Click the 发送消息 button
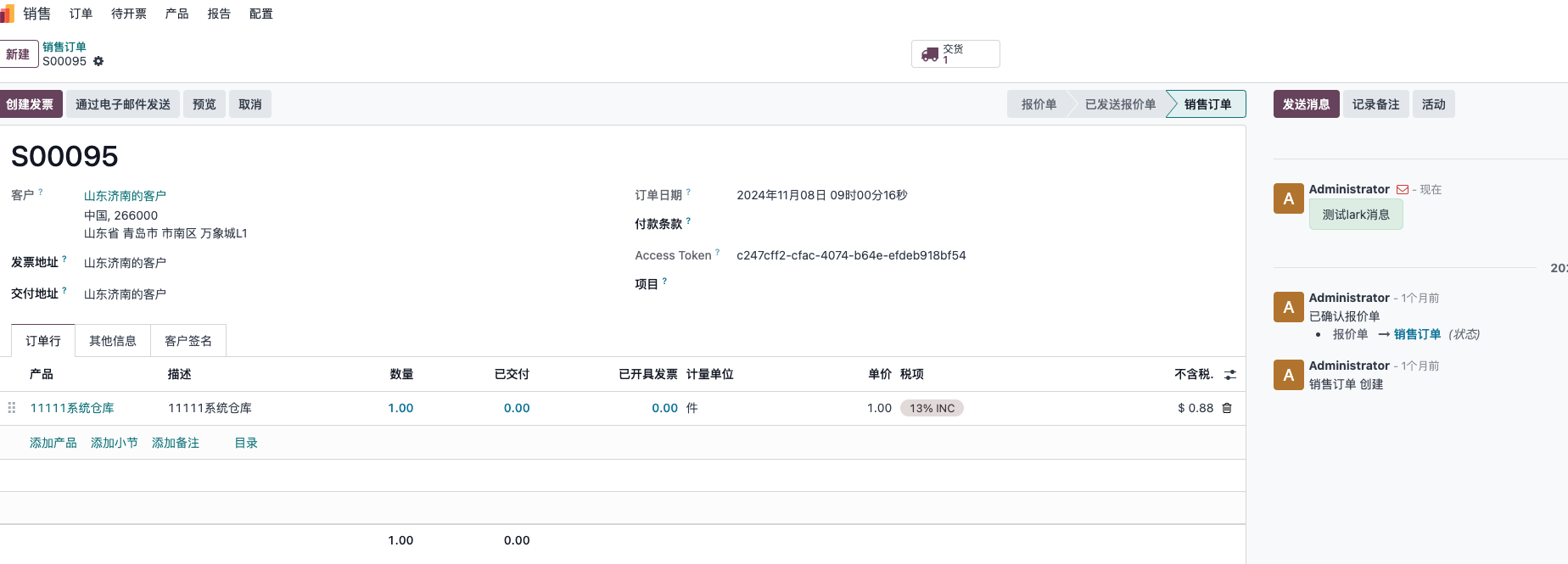Viewport: 1568px width, 564px height. click(x=1307, y=104)
